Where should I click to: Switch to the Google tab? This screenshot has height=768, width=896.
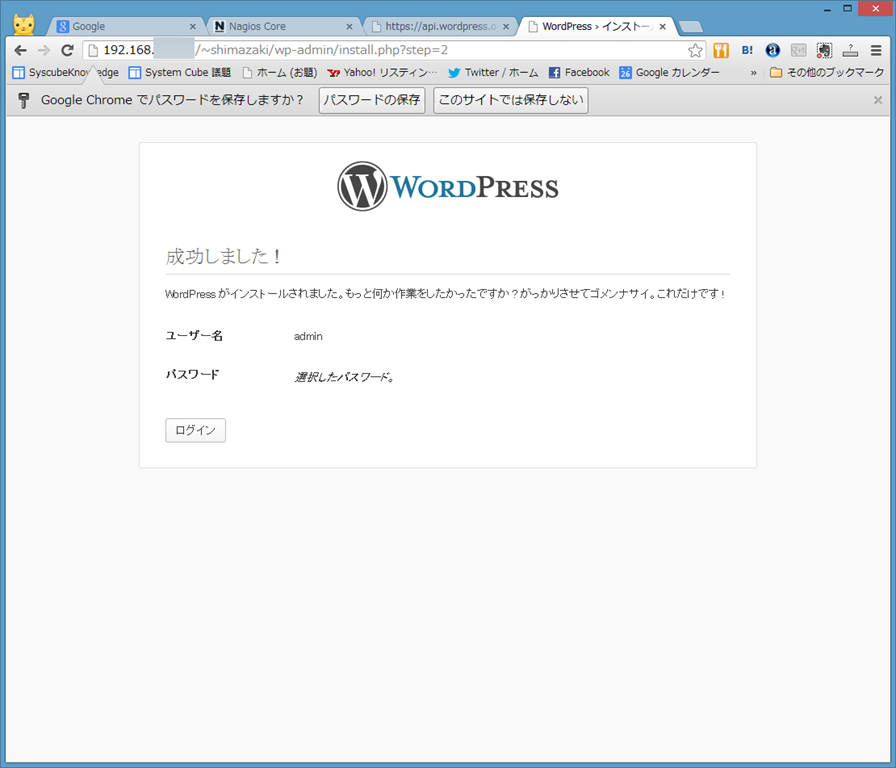pyautogui.click(x=126, y=26)
